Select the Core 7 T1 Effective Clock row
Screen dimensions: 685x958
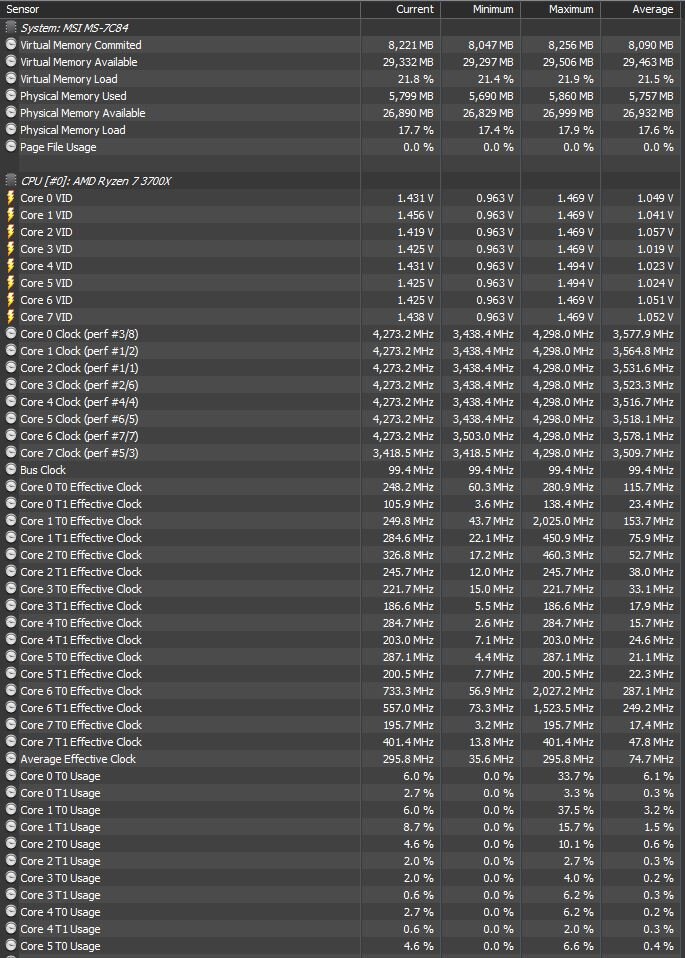(342, 742)
